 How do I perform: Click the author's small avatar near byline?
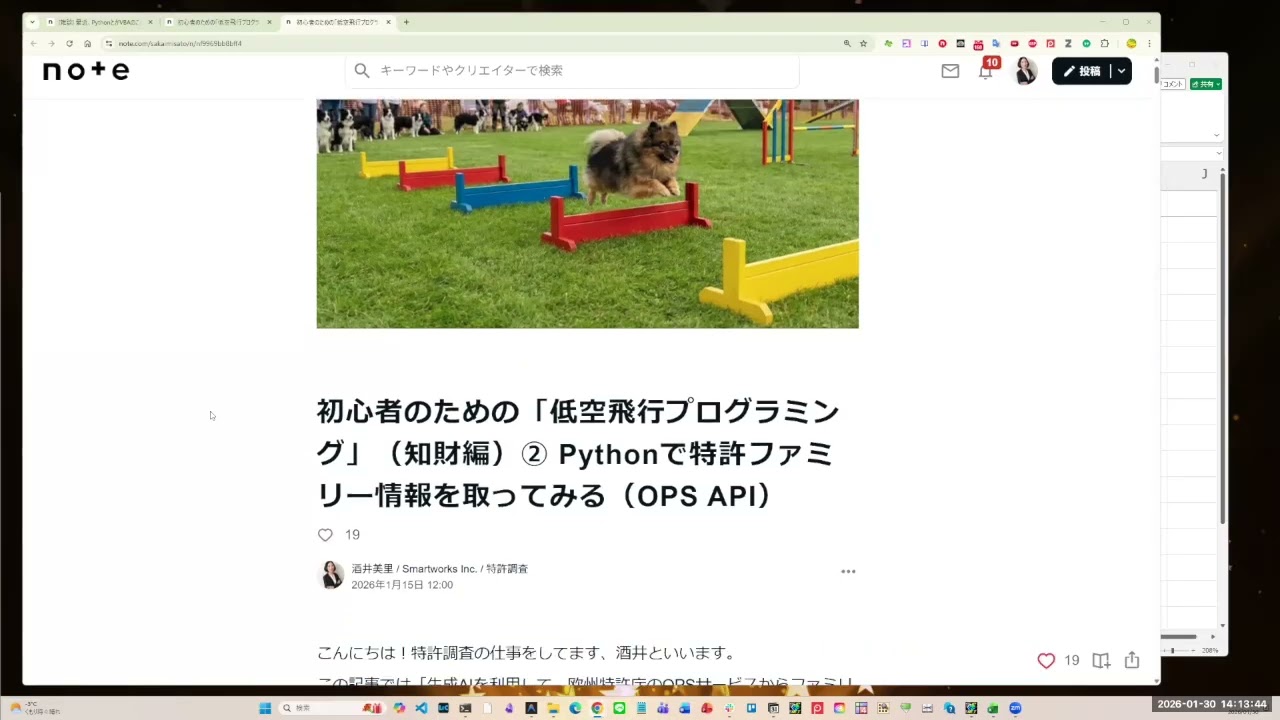pyautogui.click(x=331, y=575)
